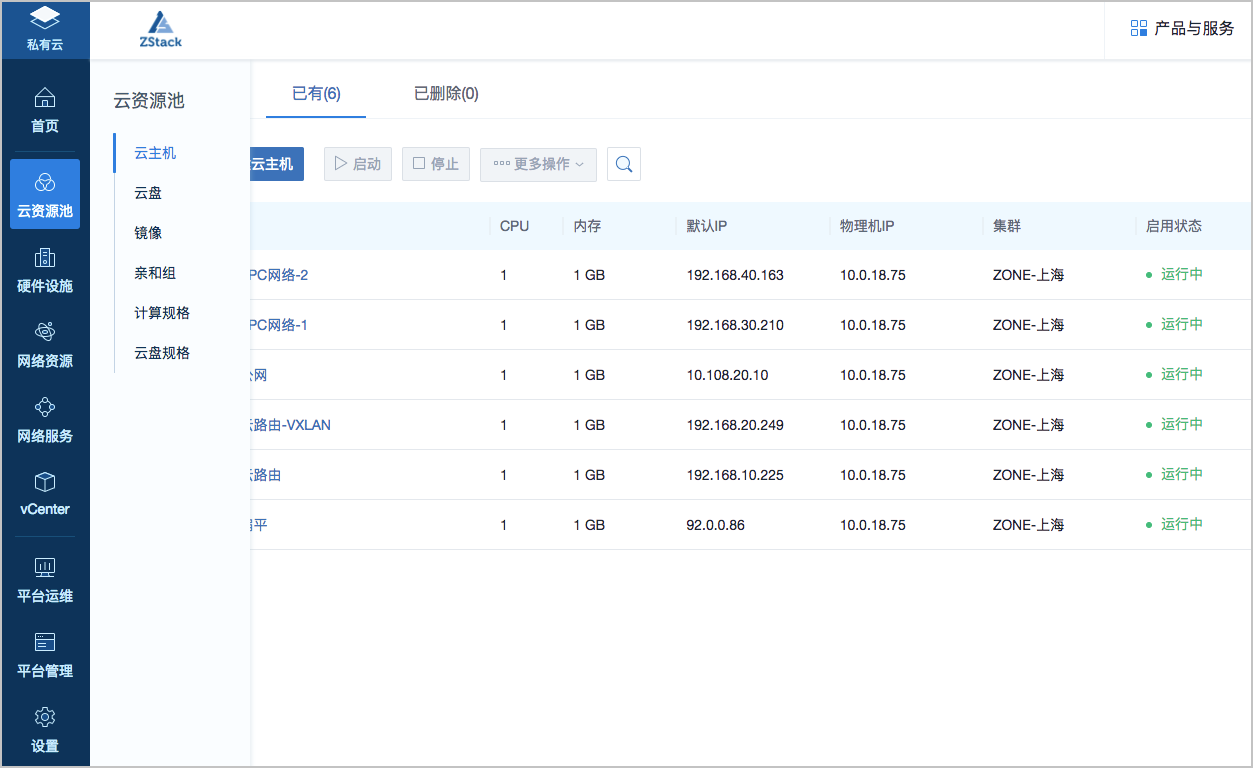Click the 集群 column header
This screenshot has width=1253, height=768.
1007,226
